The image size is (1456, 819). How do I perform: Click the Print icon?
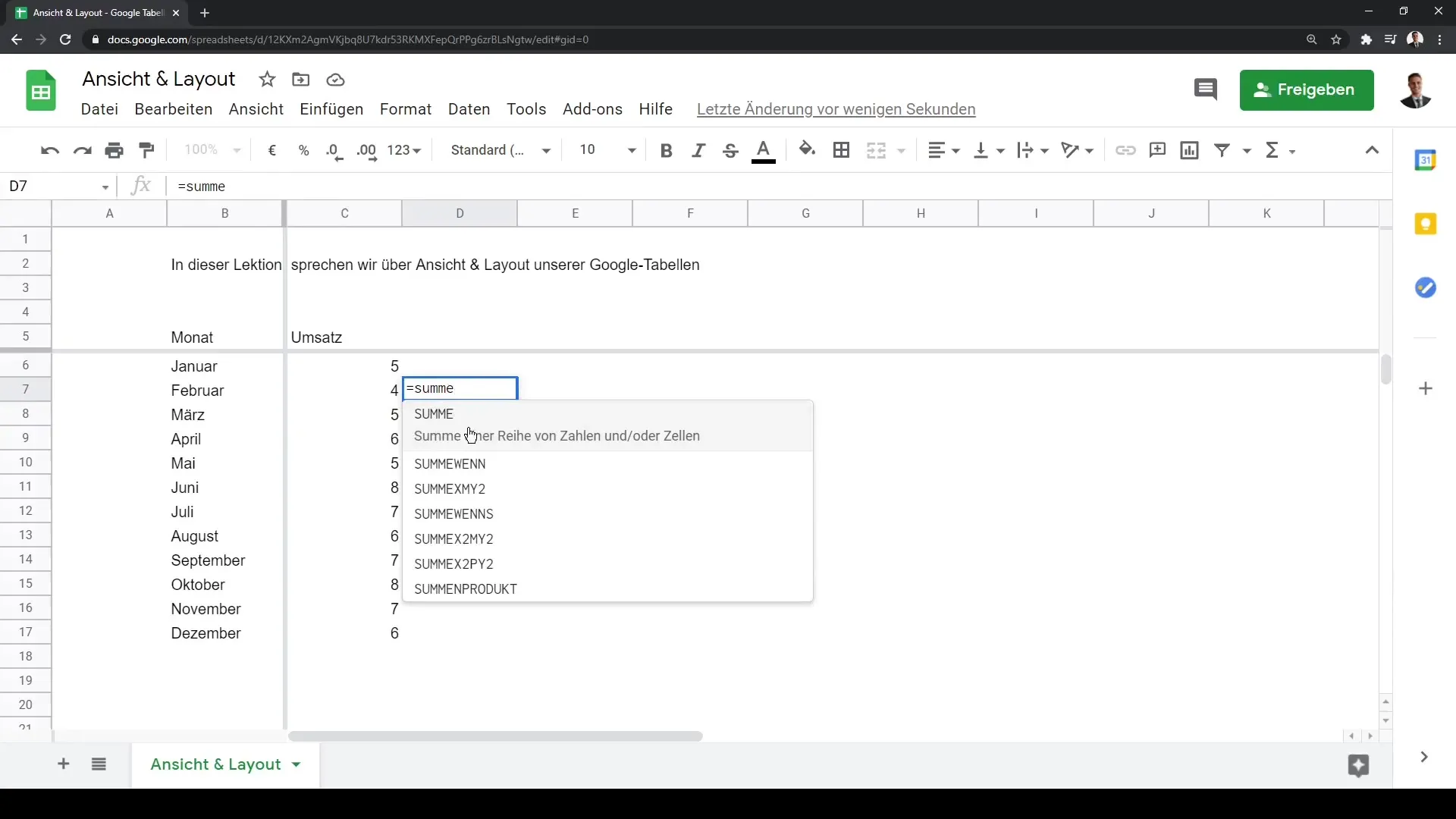pos(115,150)
